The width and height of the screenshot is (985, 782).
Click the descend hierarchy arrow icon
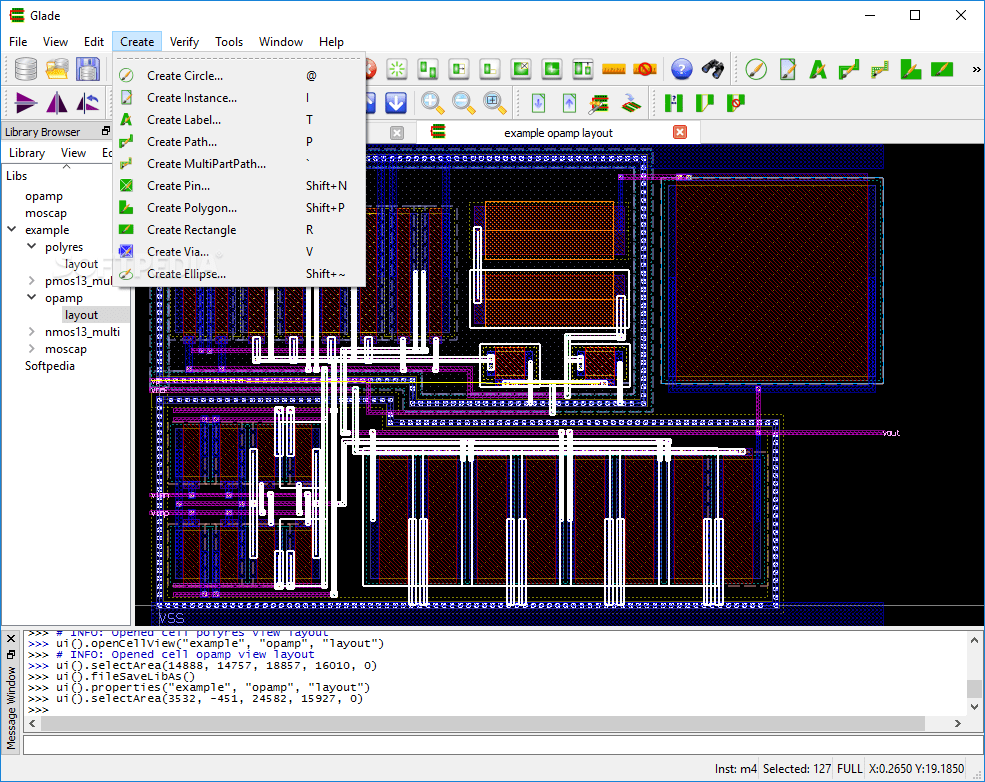pyautogui.click(x=538, y=103)
